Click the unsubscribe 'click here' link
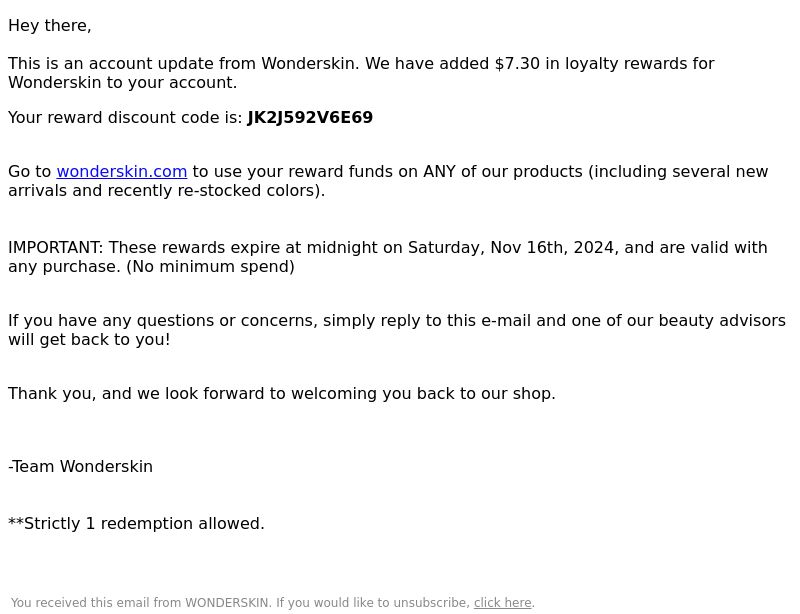The width and height of the screenshot is (800, 614). pos(503,603)
